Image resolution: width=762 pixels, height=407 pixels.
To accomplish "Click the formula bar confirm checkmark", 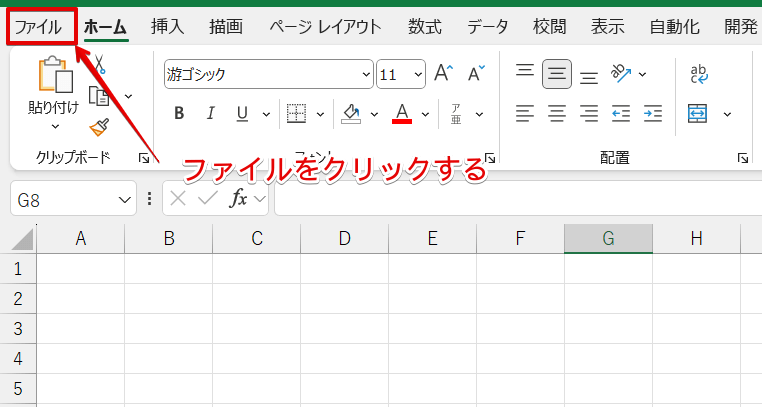I will click(208, 198).
